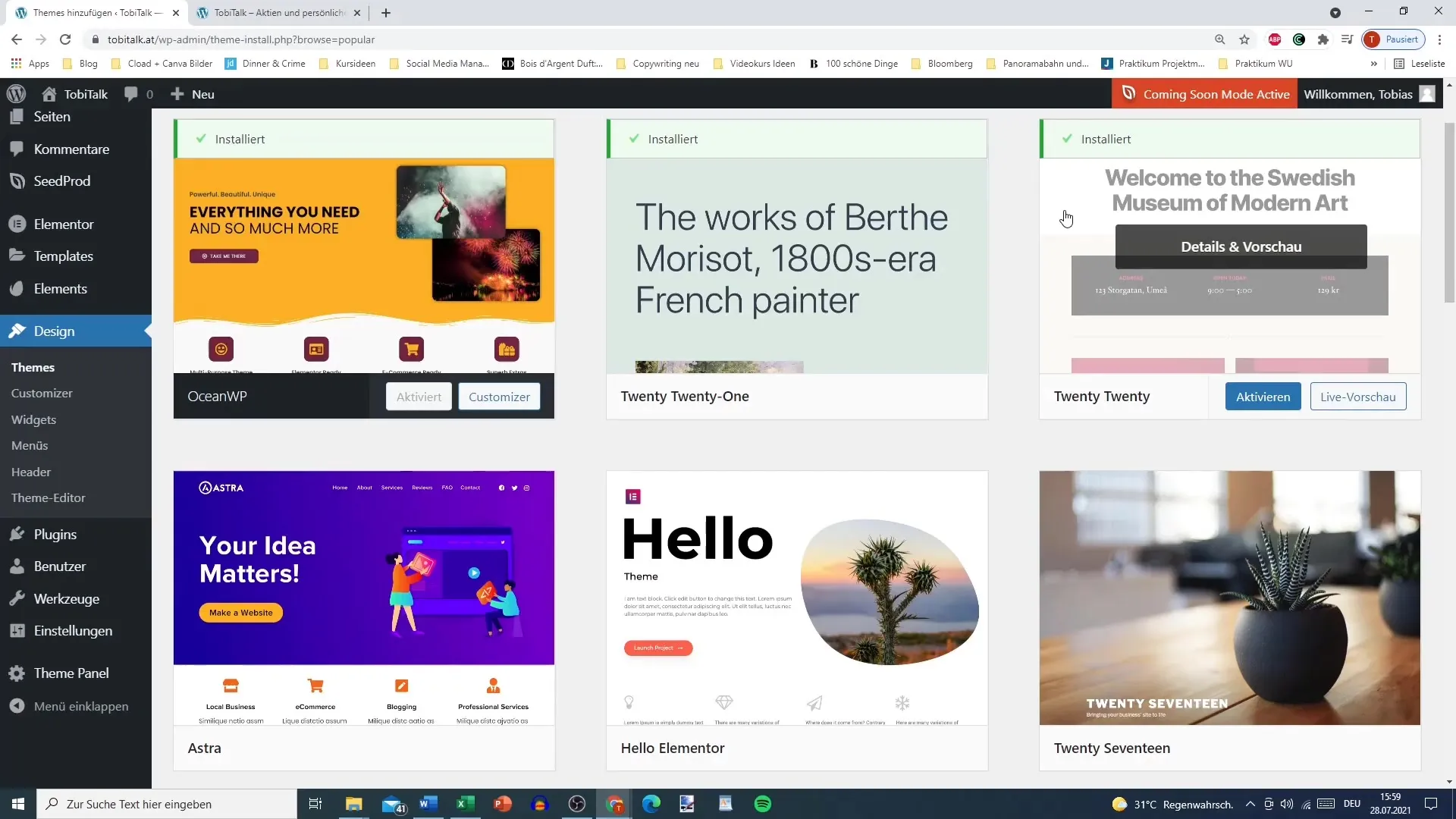Expand the Design menu section in sidebar

[54, 331]
